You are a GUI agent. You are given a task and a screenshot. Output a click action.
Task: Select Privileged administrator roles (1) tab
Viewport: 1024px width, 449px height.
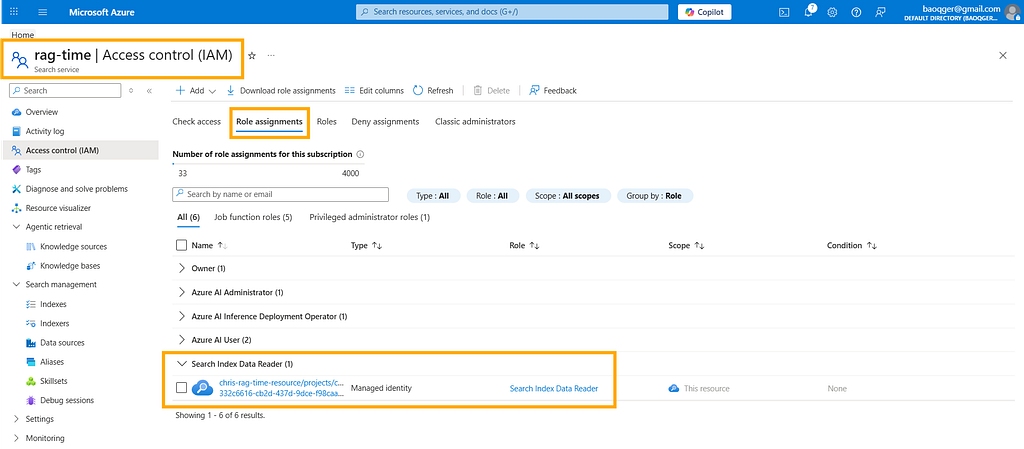coord(370,217)
